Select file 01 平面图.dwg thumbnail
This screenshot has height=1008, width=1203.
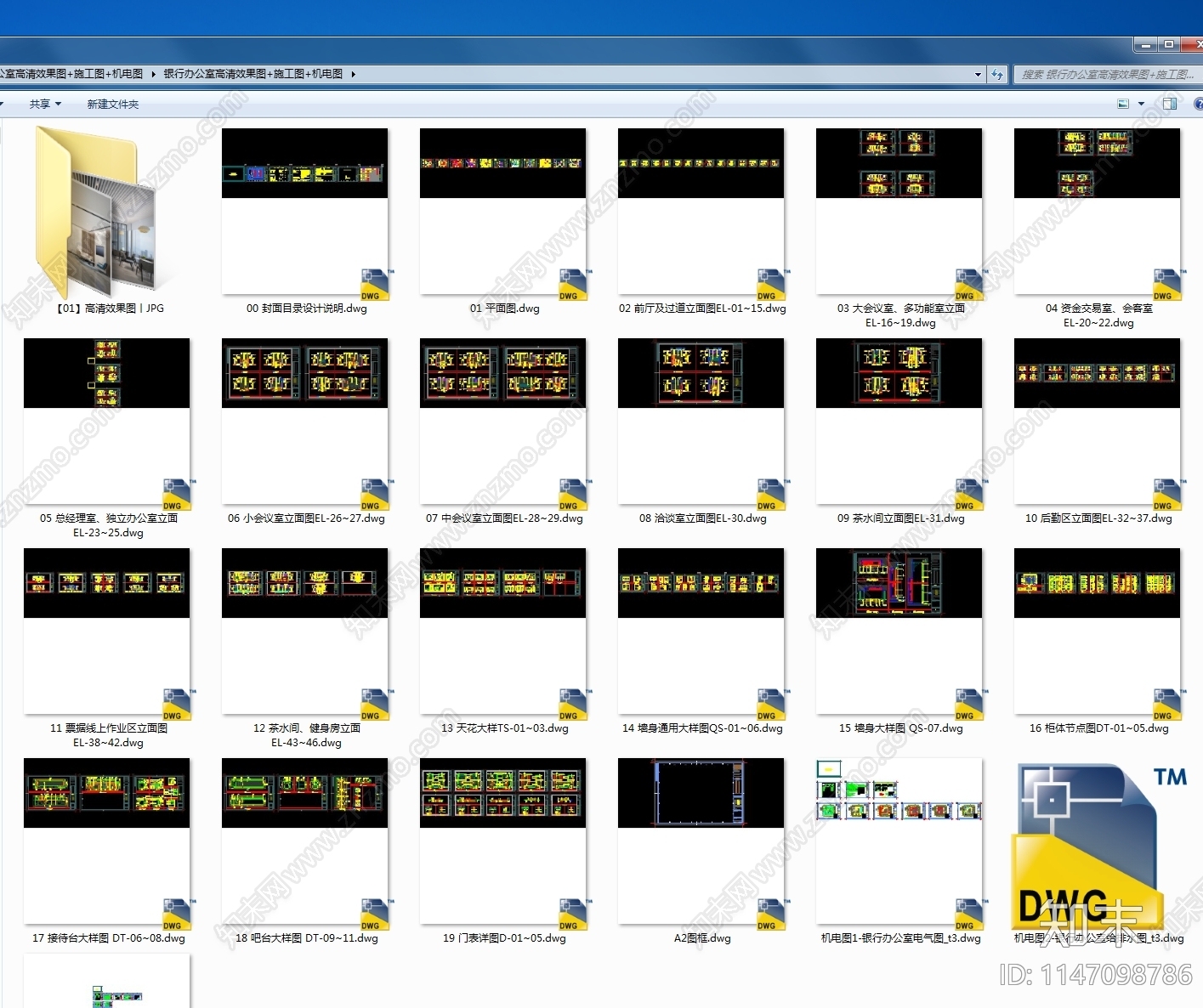pyautogui.click(x=502, y=212)
